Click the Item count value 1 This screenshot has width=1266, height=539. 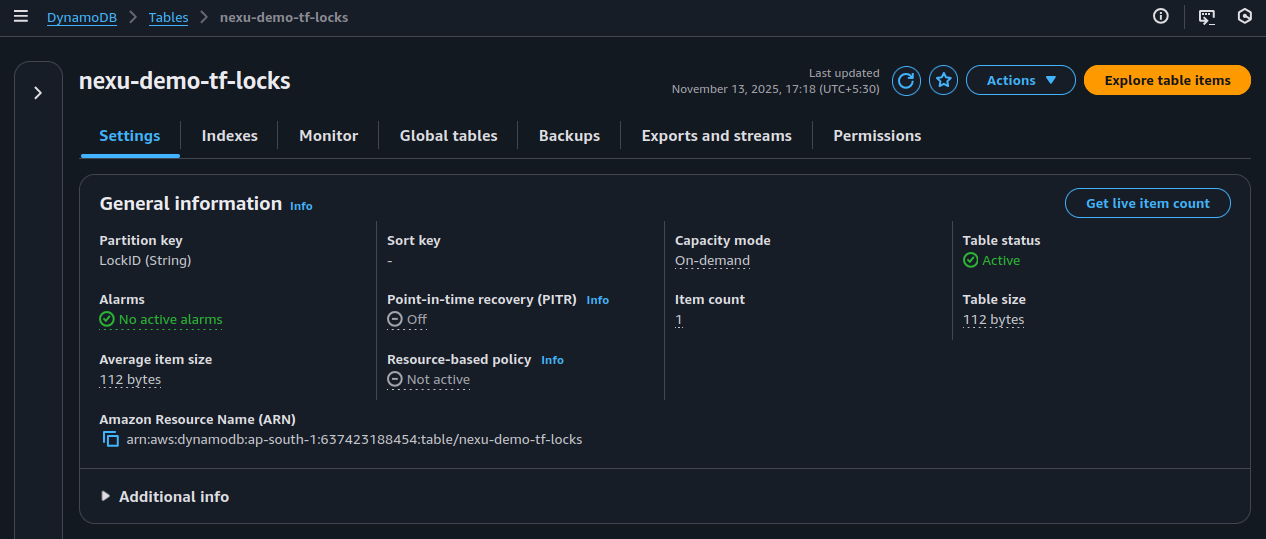click(x=679, y=320)
